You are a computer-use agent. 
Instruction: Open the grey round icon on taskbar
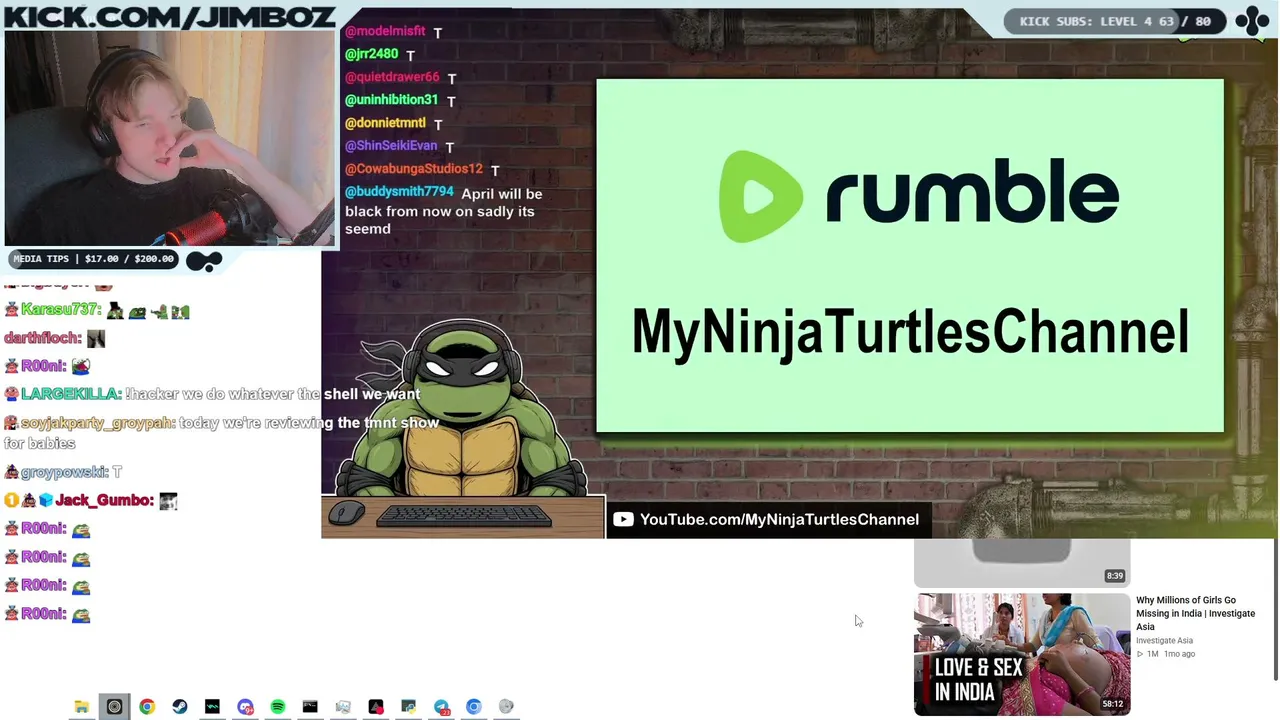coord(506,707)
